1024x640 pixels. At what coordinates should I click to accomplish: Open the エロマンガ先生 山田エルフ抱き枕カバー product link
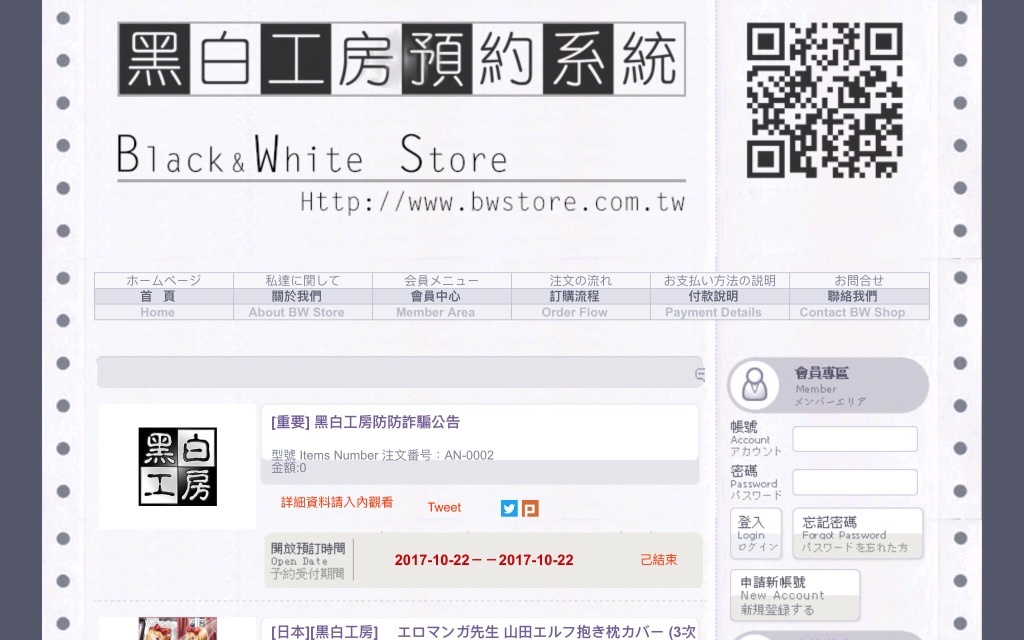[x=483, y=632]
